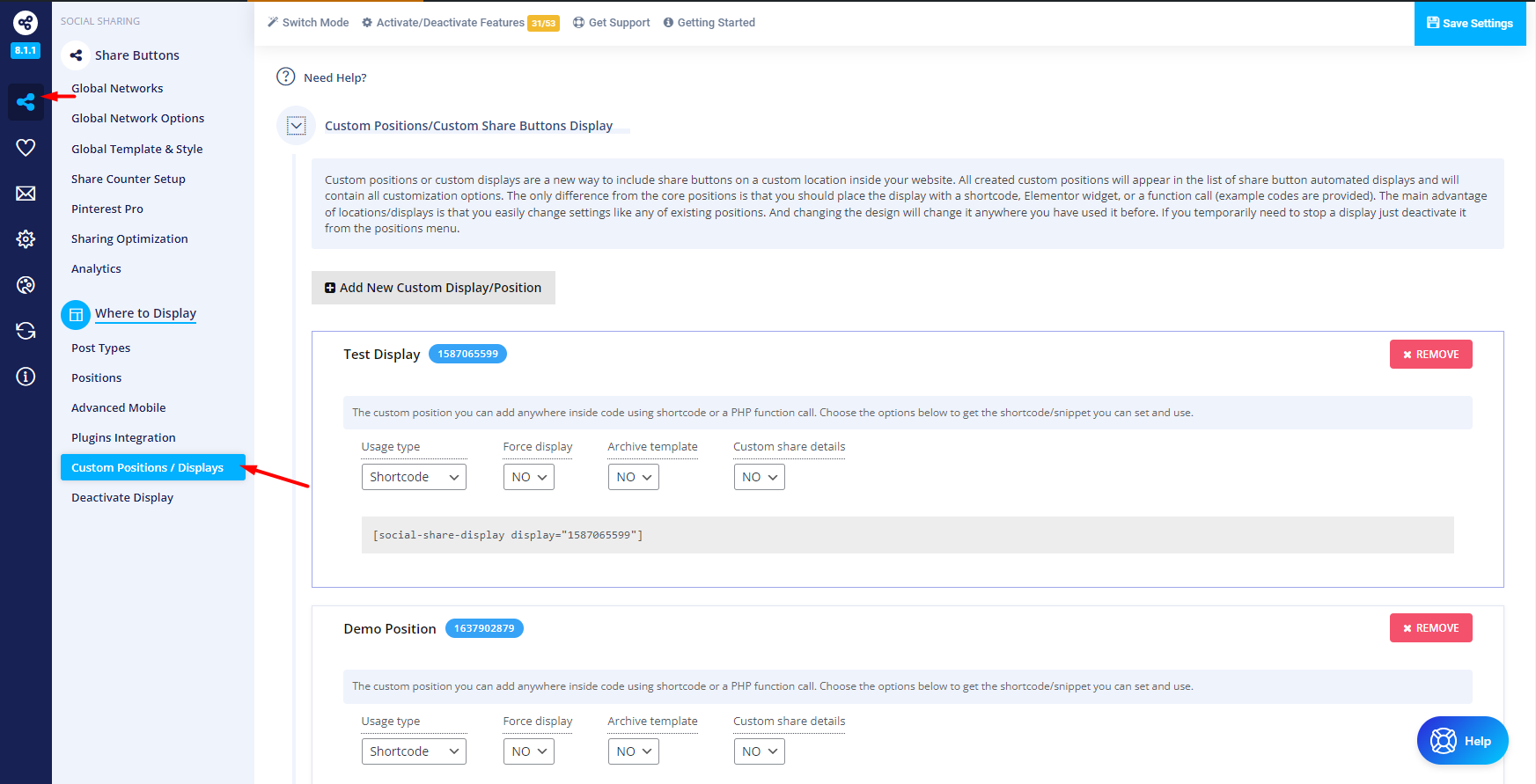The width and height of the screenshot is (1536, 784).
Task: Open the envelope mail icon section
Action: pos(26,194)
